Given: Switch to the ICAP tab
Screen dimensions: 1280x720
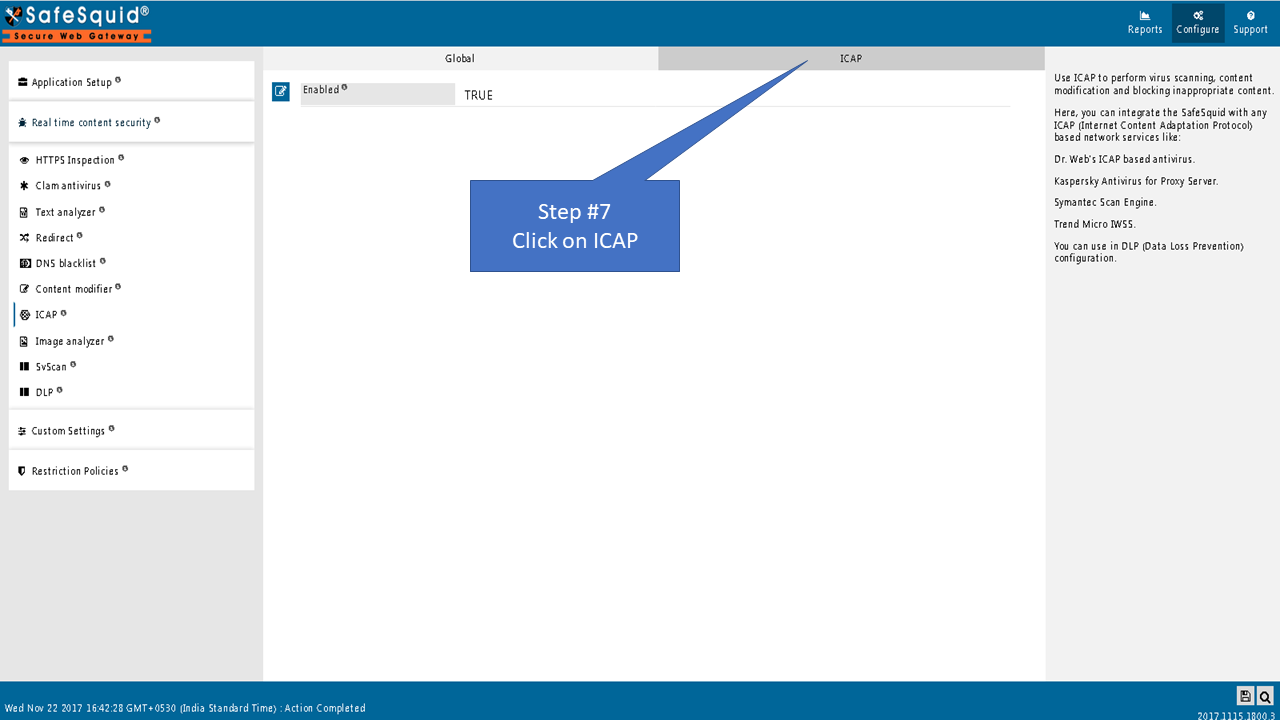Looking at the screenshot, I should (x=850, y=59).
